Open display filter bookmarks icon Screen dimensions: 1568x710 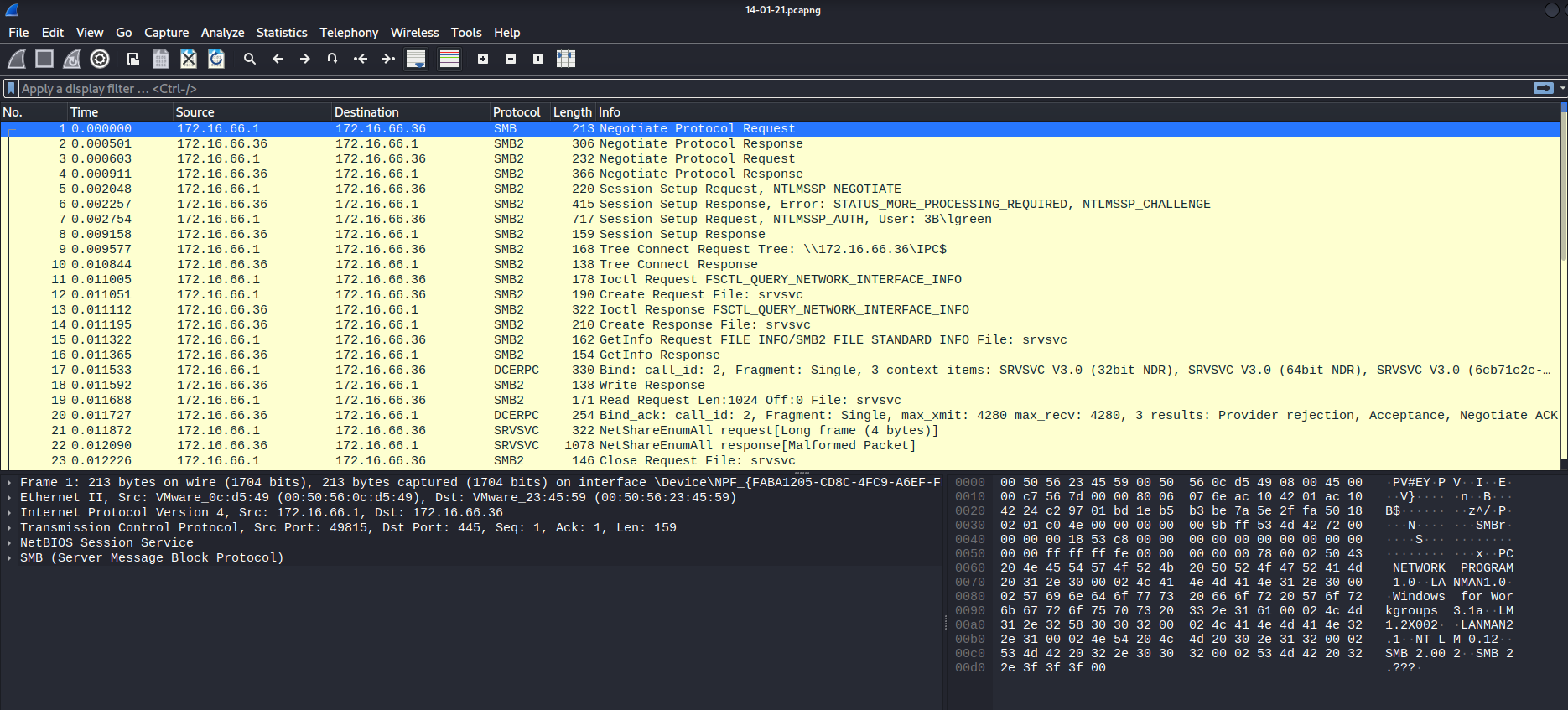click(x=11, y=88)
